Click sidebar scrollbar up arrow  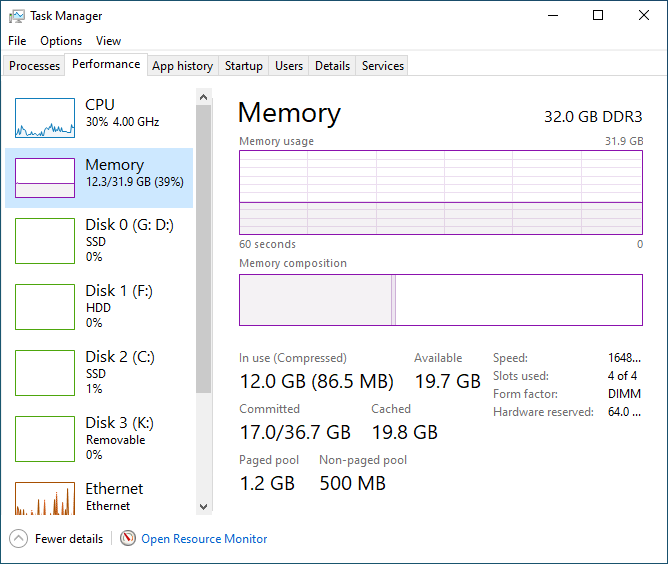point(204,97)
